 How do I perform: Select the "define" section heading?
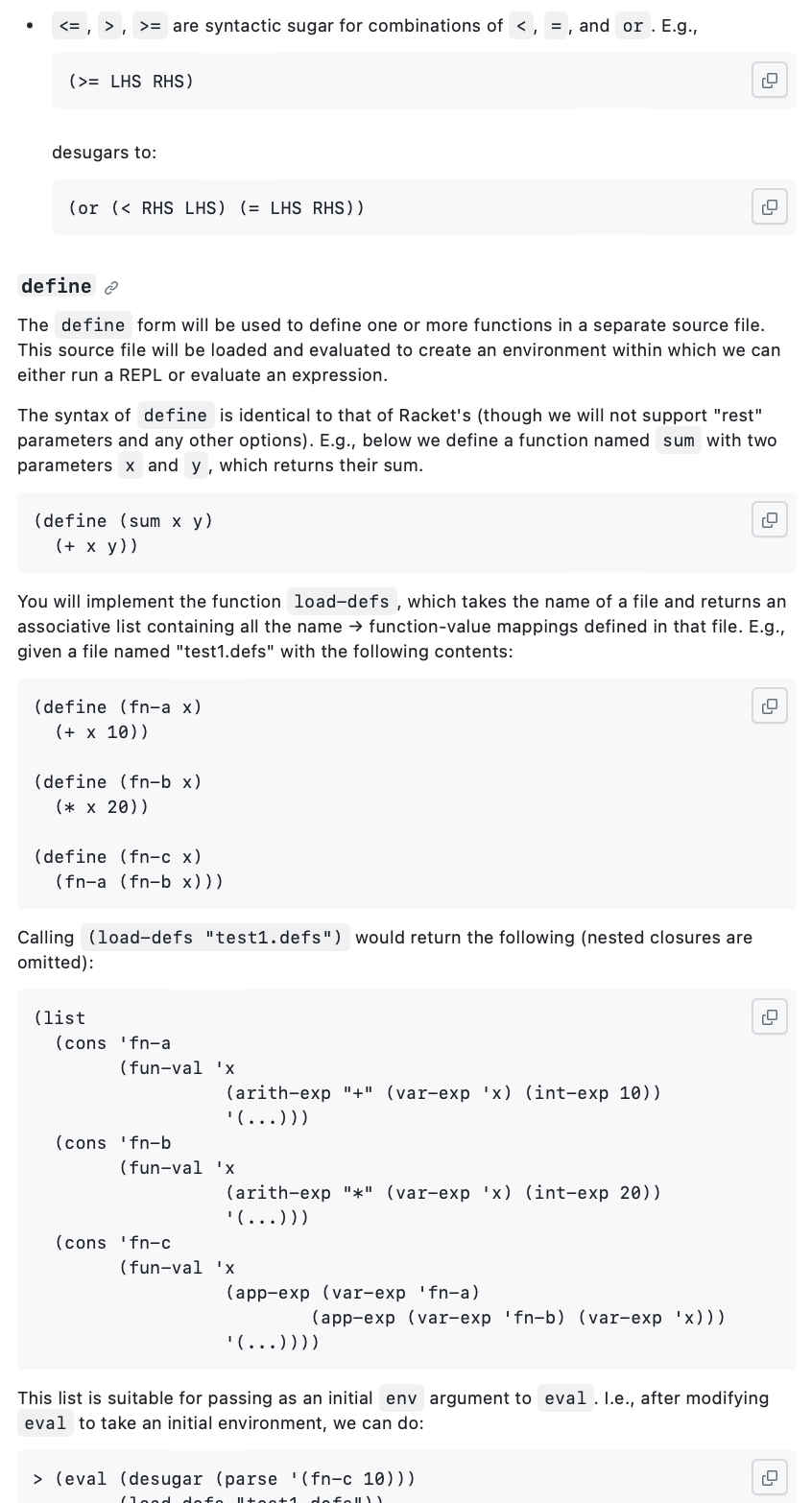tap(56, 286)
